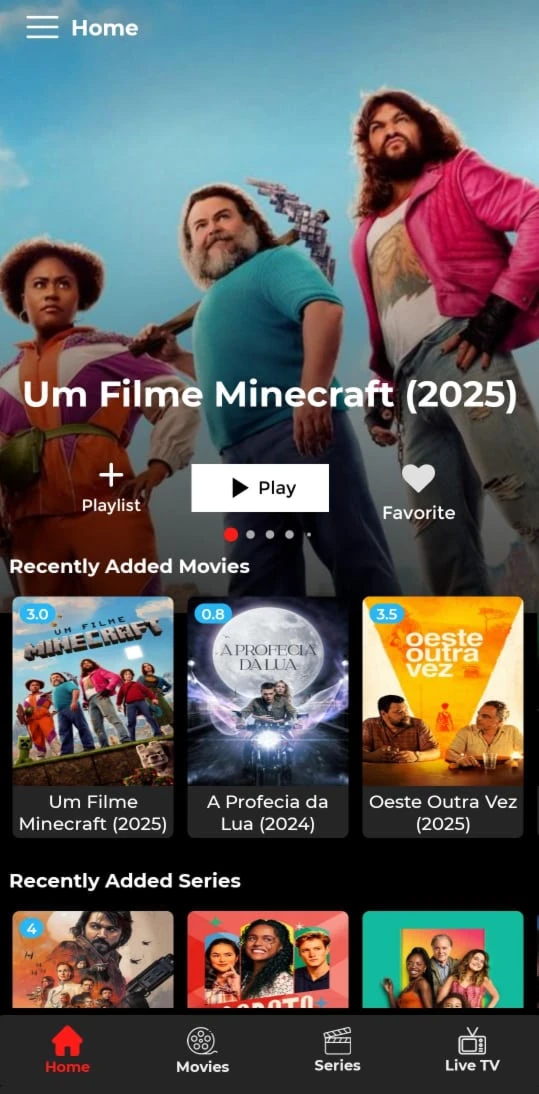Screen dimensions: 539x1094
Task: Click the Play button
Action: tap(260, 488)
